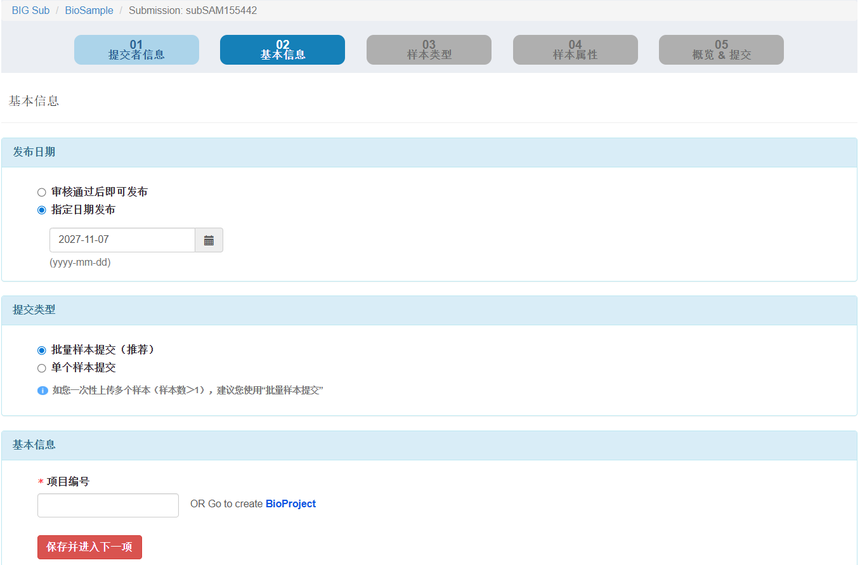Click the BIG Sub breadcrumb link
This screenshot has width=860, height=565.
click(31, 10)
